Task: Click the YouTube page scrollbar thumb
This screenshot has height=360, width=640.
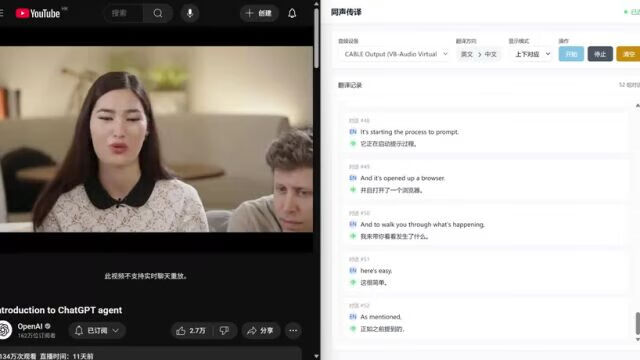Action: (x=316, y=39)
